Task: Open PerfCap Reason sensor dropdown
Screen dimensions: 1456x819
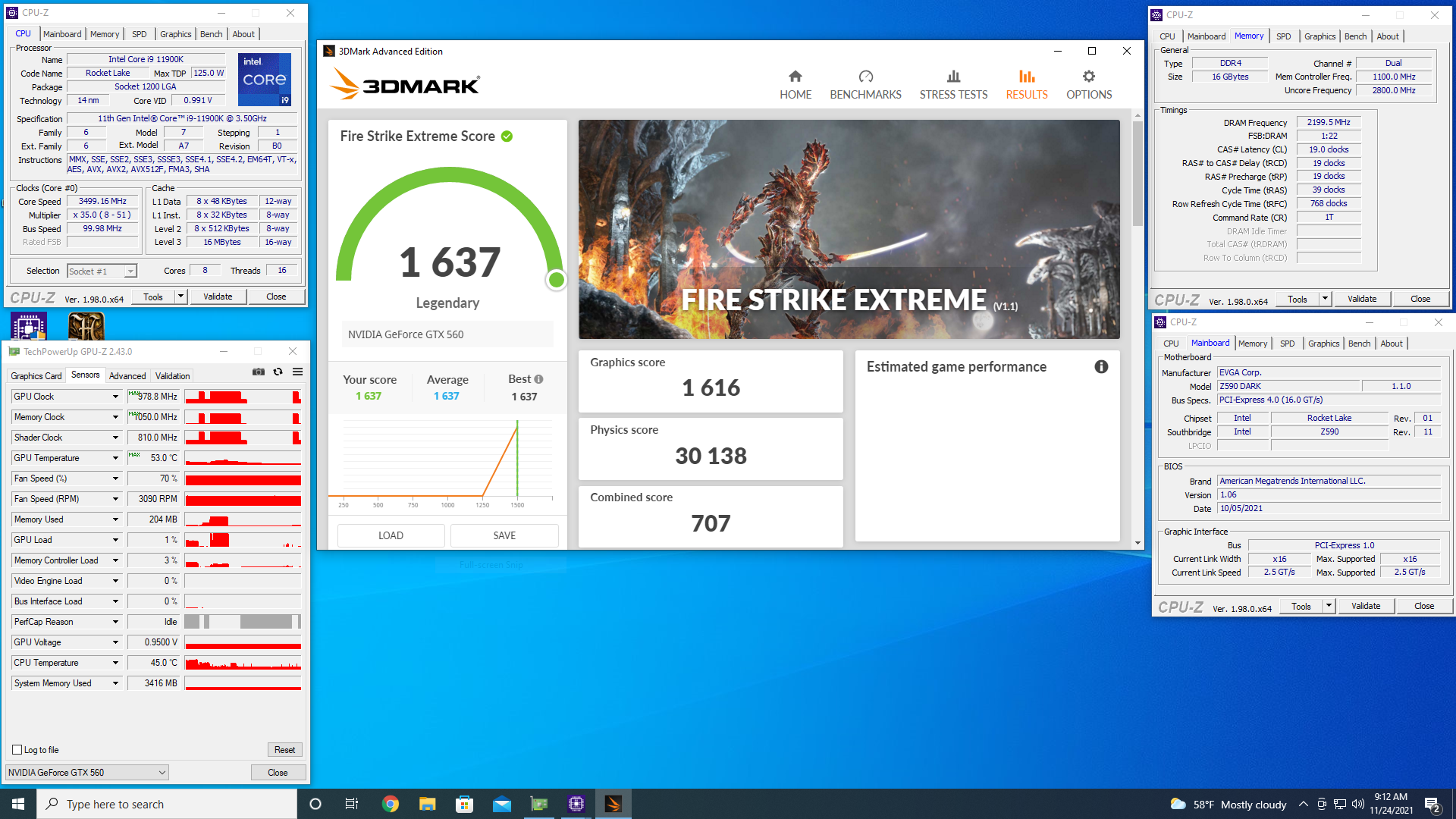Action: point(115,622)
